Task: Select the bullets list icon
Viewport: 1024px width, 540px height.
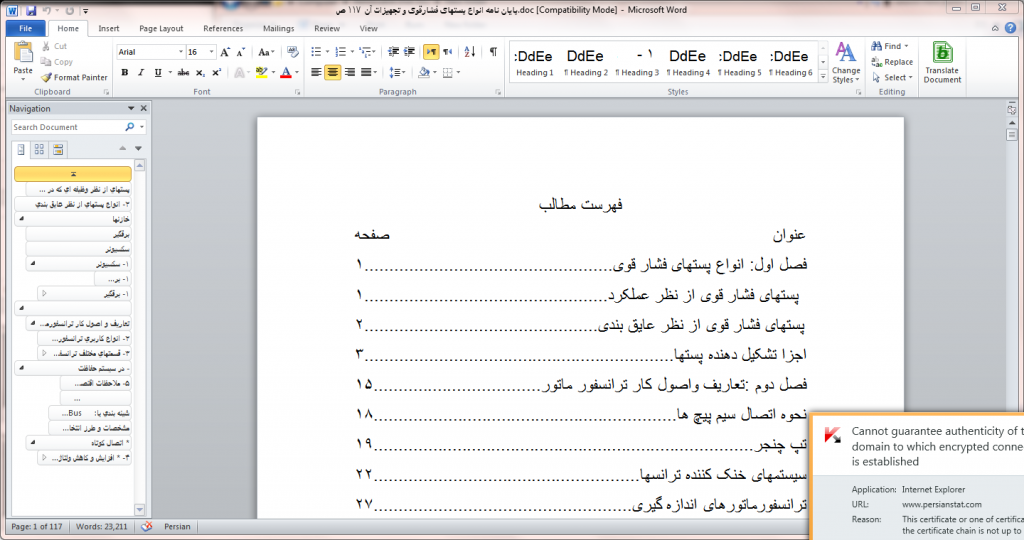Action: coord(316,51)
